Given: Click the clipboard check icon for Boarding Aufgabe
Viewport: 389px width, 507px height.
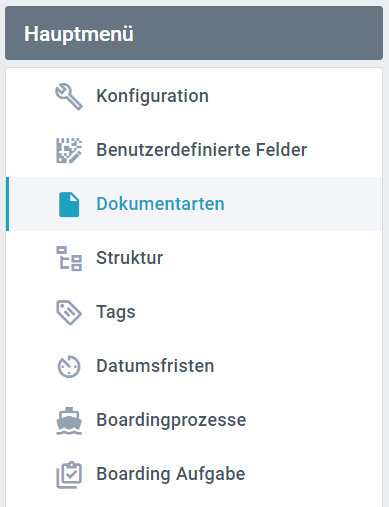Looking at the screenshot, I should click(69, 475).
